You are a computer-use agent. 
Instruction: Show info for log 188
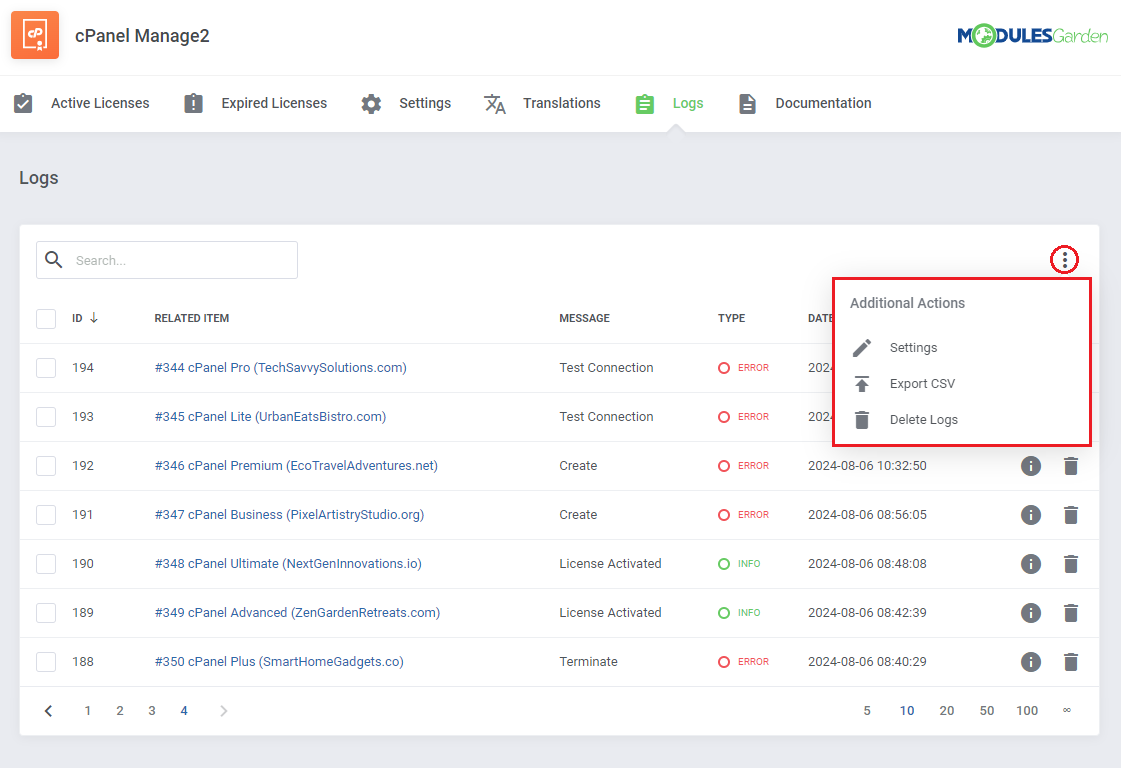1030,662
